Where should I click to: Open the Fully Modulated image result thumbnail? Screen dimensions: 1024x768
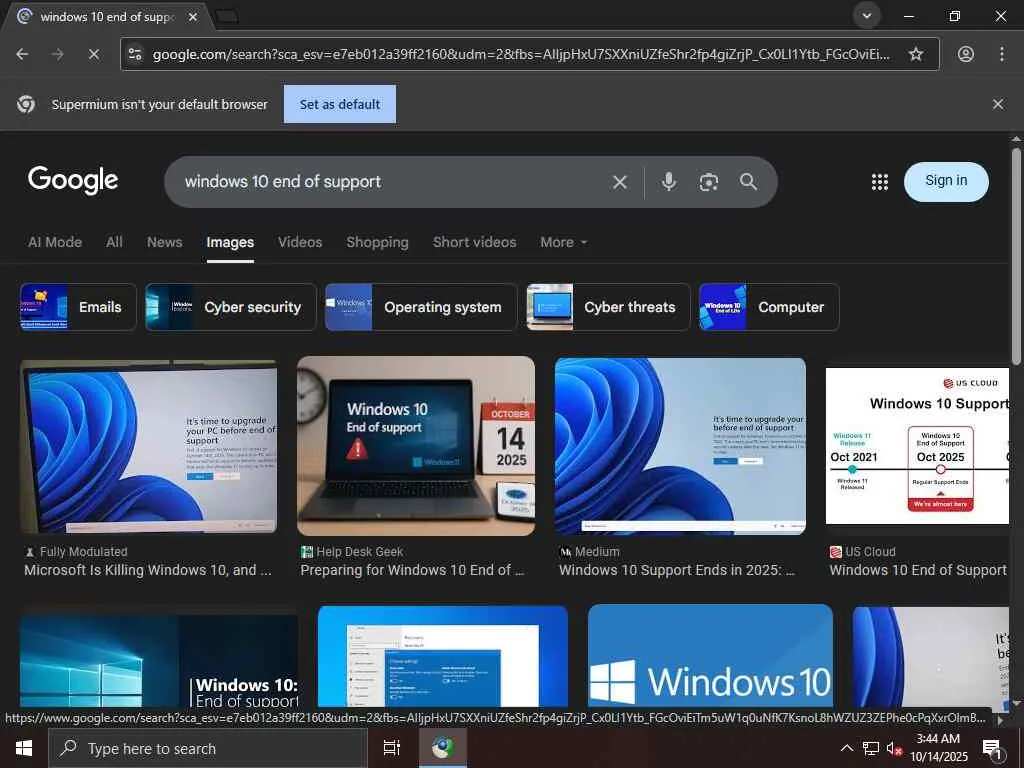pyautogui.click(x=149, y=446)
